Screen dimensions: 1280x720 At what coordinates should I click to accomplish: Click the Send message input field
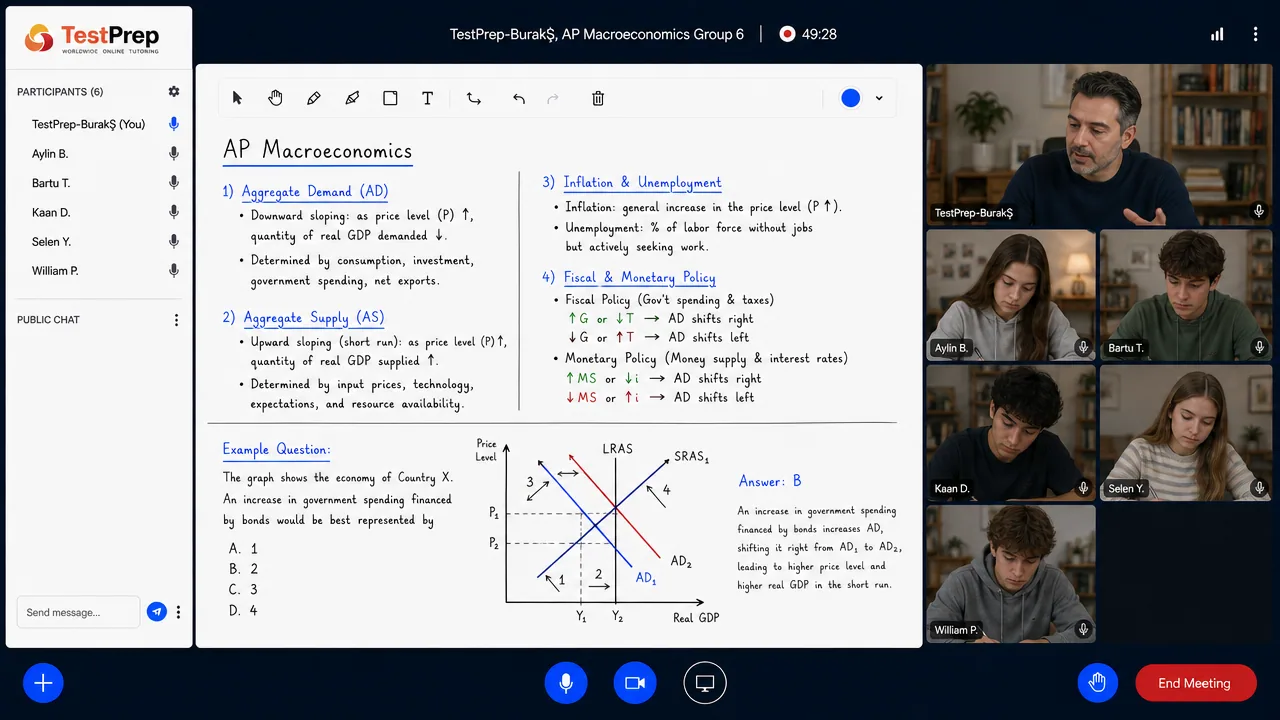[78, 612]
